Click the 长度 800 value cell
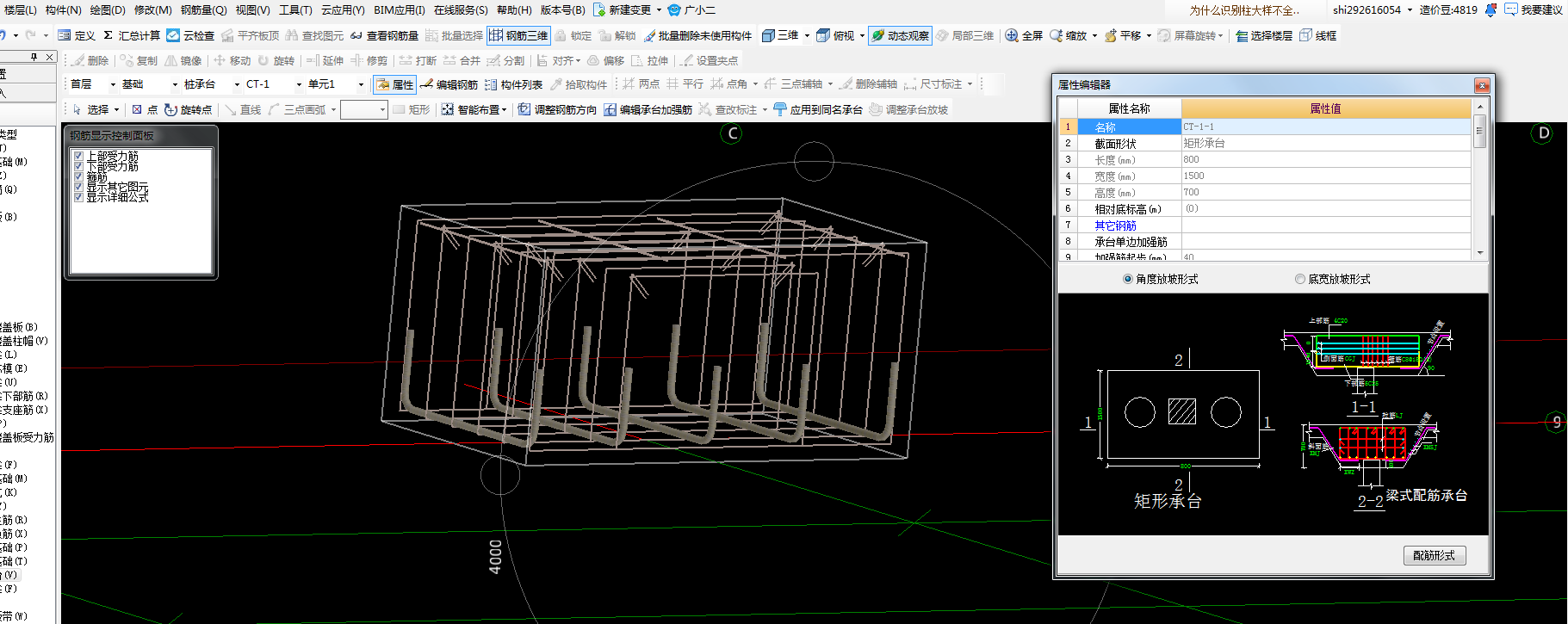 click(1326, 159)
